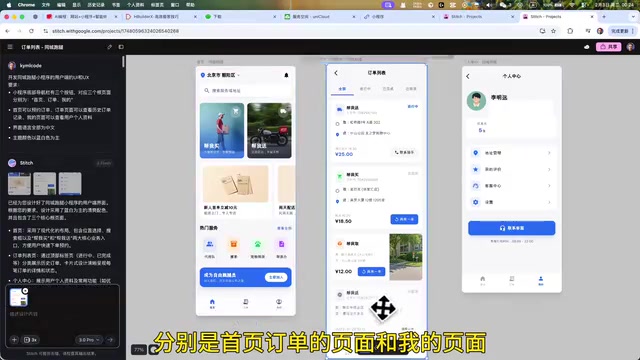Click the third generated design thumbnail in chat

(x=70, y=184)
